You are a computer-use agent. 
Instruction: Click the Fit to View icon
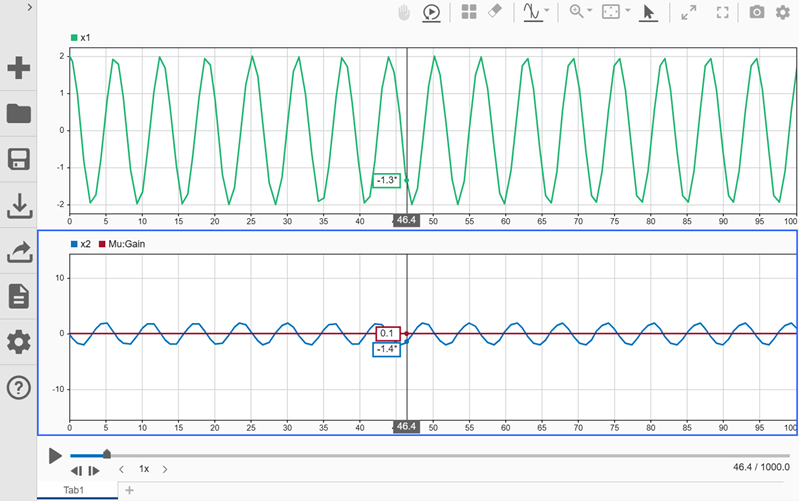click(610, 12)
